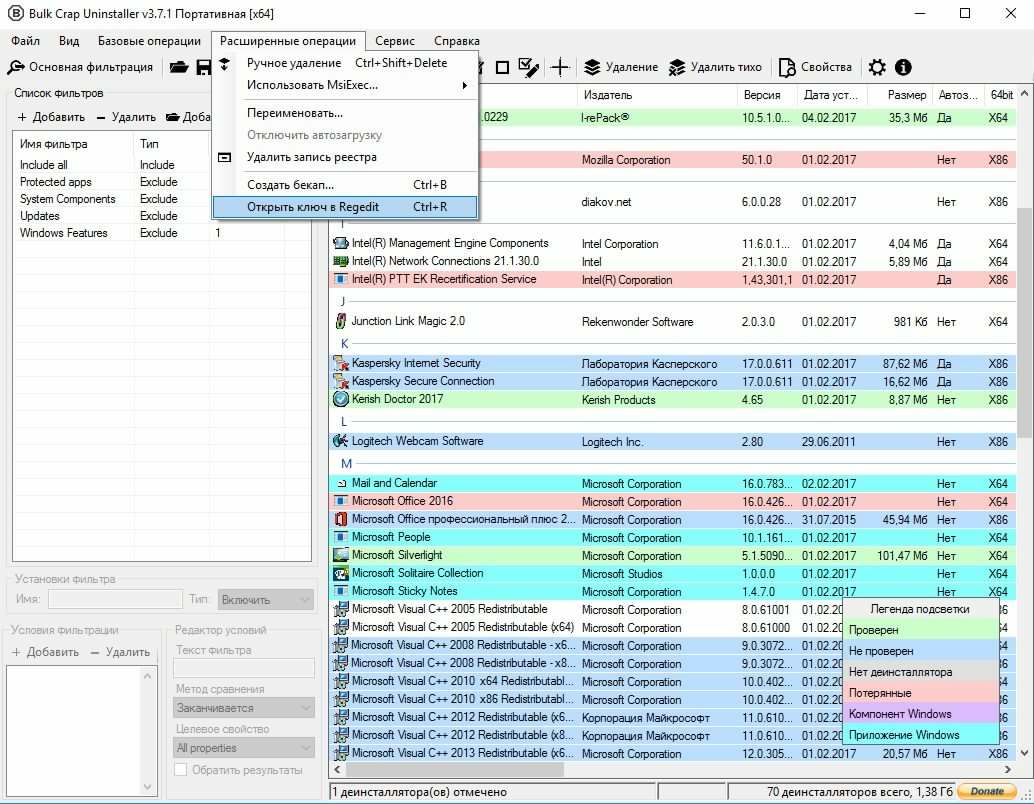
Task: Expand the Метод сравнения dropdown
Action: [244, 708]
